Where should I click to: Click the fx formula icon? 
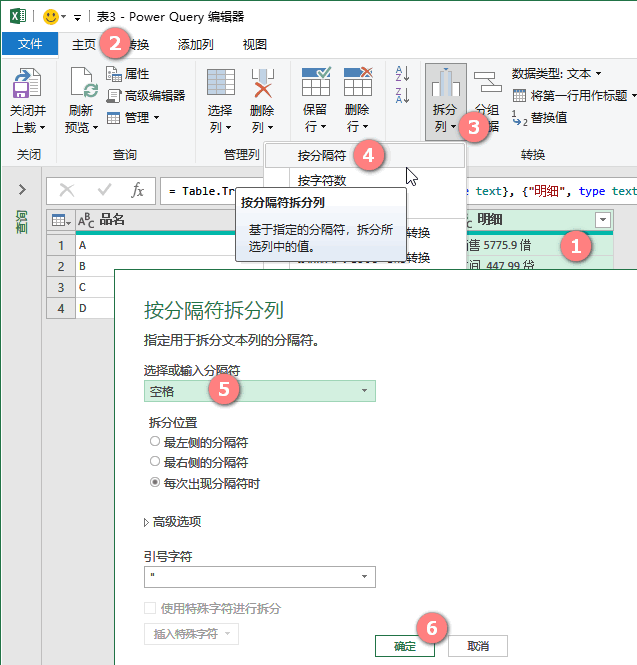click(137, 190)
